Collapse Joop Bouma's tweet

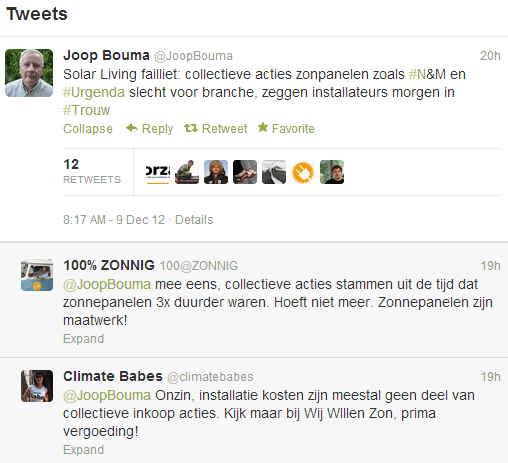tap(88, 129)
